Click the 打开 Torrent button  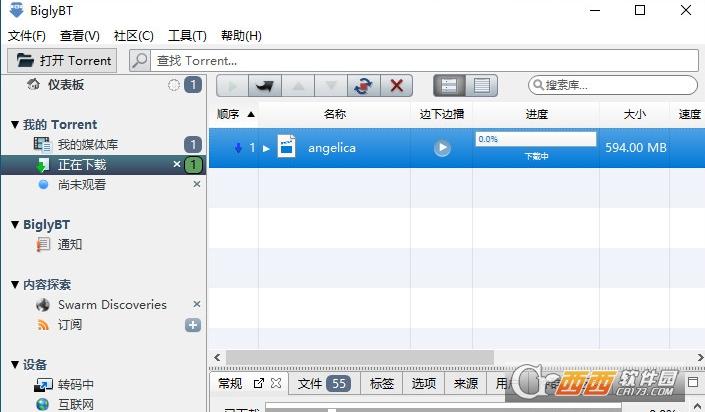[62, 60]
